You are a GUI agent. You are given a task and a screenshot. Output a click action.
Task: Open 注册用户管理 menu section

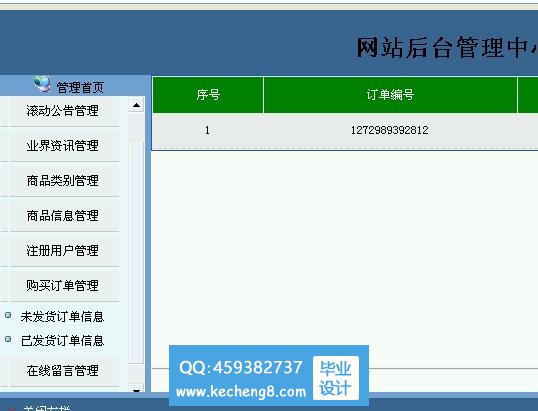click(62, 250)
